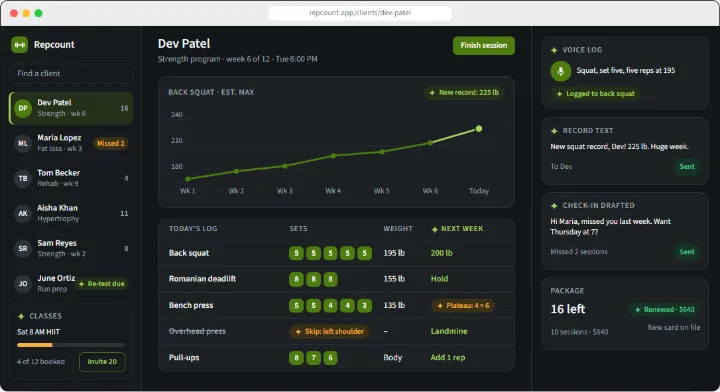
Task: Click the Wk 4 data point on chart
Action: 333,156
